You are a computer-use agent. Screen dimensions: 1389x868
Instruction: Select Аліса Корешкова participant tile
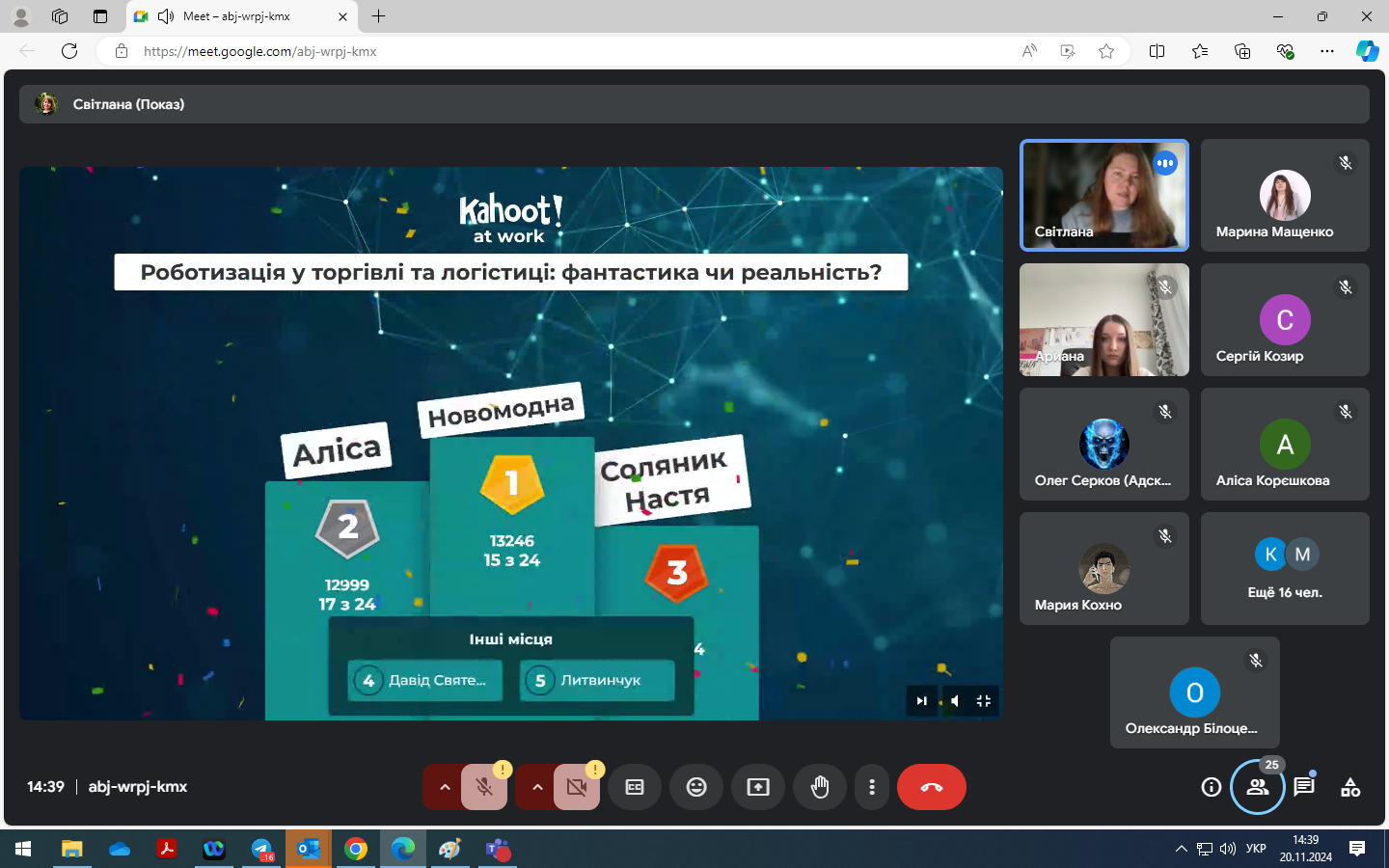(1285, 444)
